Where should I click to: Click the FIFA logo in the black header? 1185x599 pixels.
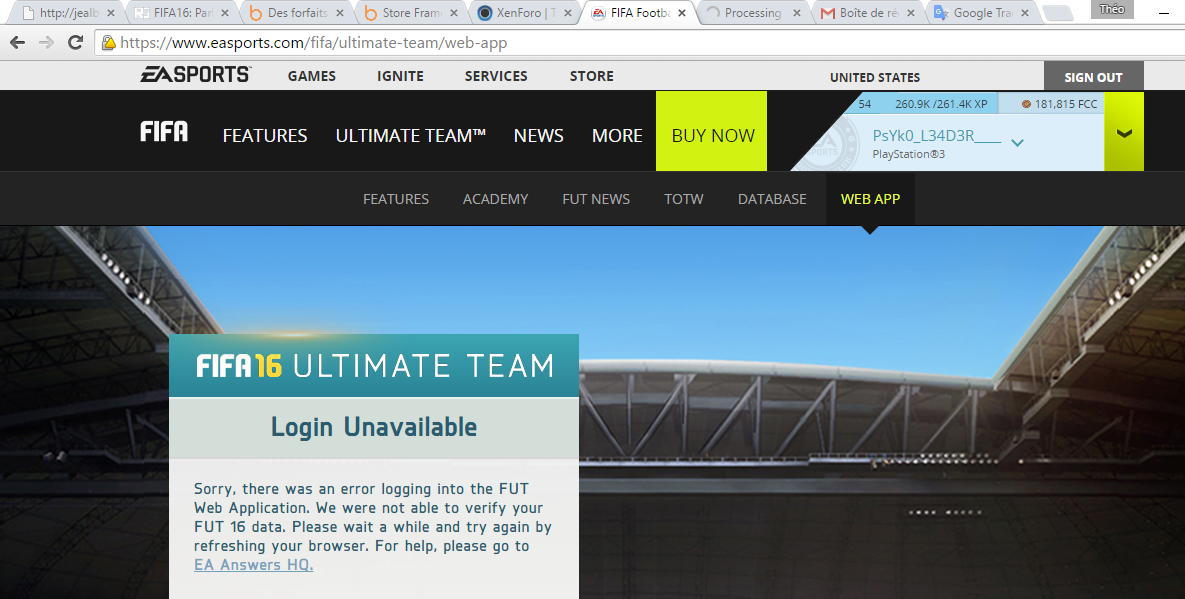164,131
